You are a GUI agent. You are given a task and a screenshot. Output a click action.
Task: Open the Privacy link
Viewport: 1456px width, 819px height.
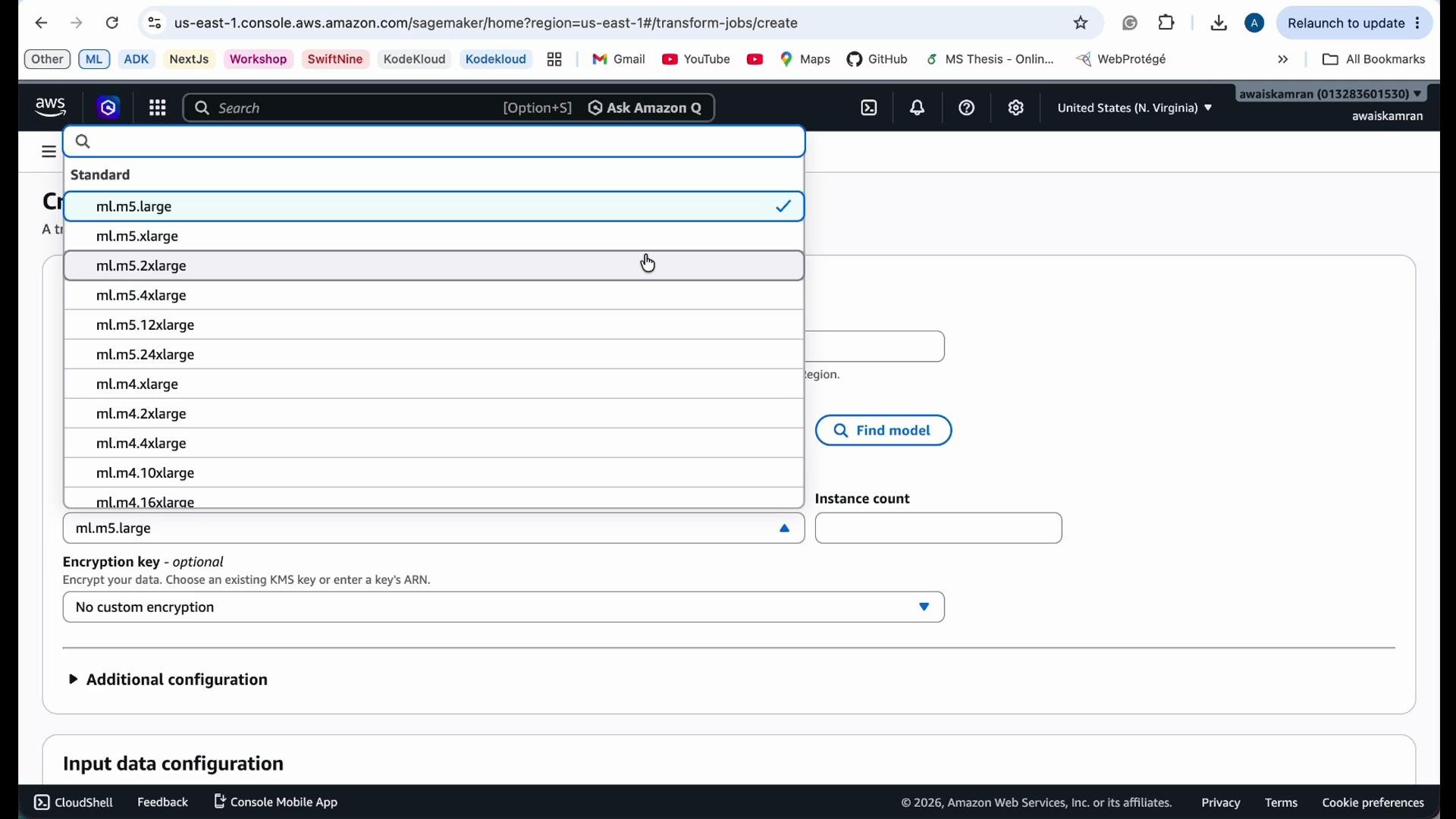point(1221,803)
